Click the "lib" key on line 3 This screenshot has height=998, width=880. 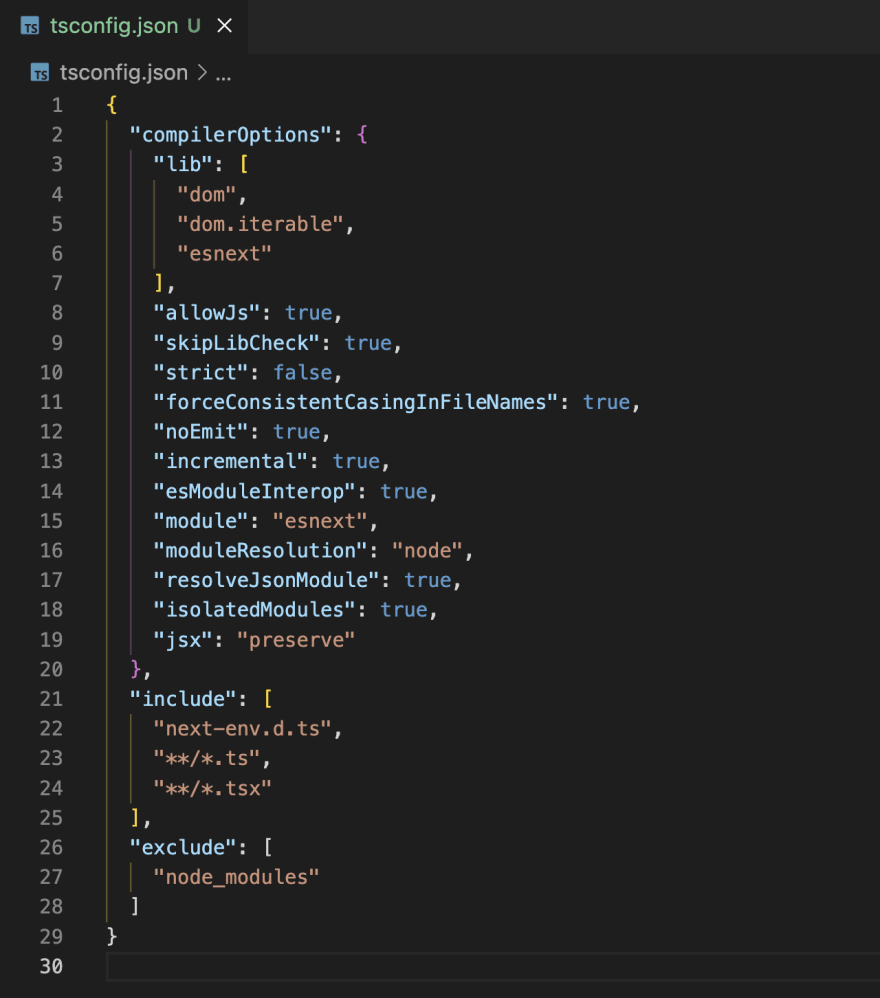click(x=183, y=164)
